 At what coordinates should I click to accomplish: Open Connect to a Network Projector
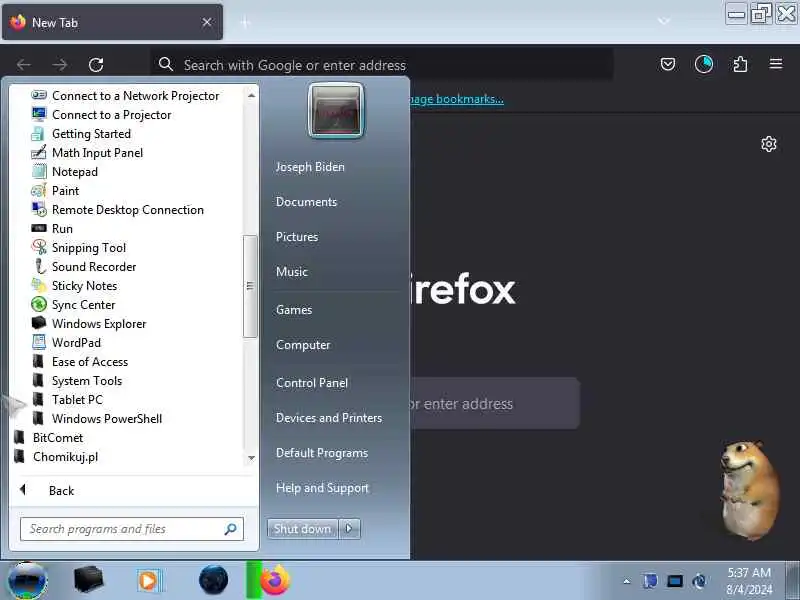126,95
